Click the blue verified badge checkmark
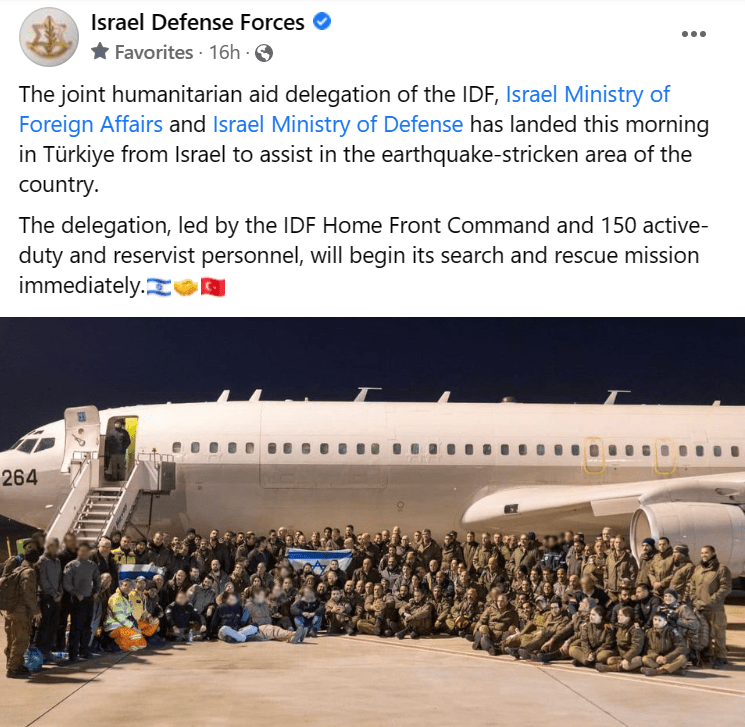The width and height of the screenshot is (745, 727). [322, 21]
